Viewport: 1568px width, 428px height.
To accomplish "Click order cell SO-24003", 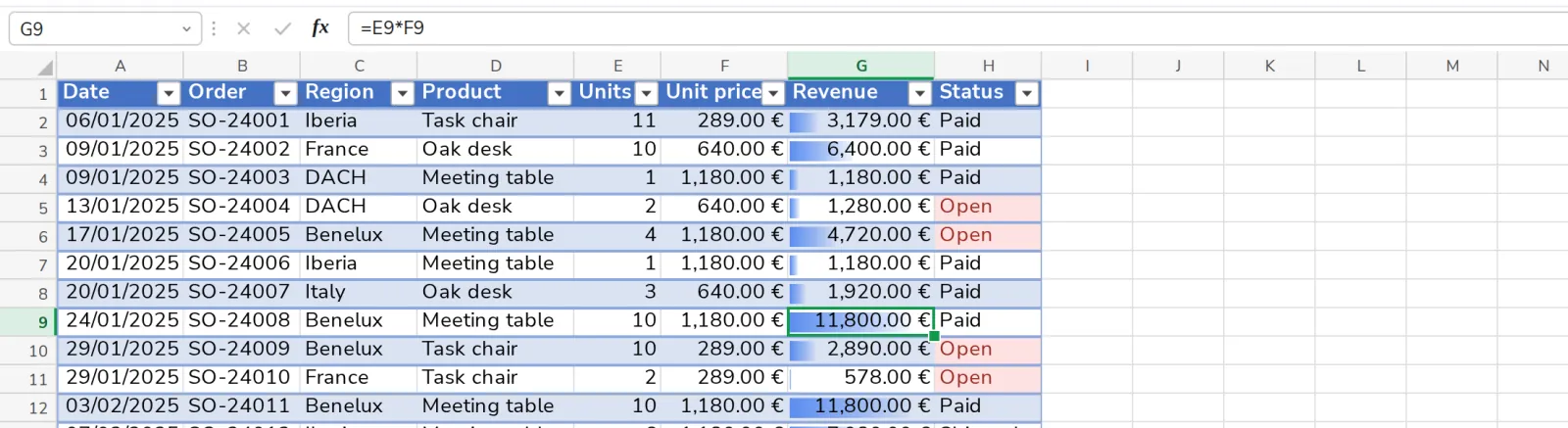I will (x=241, y=178).
